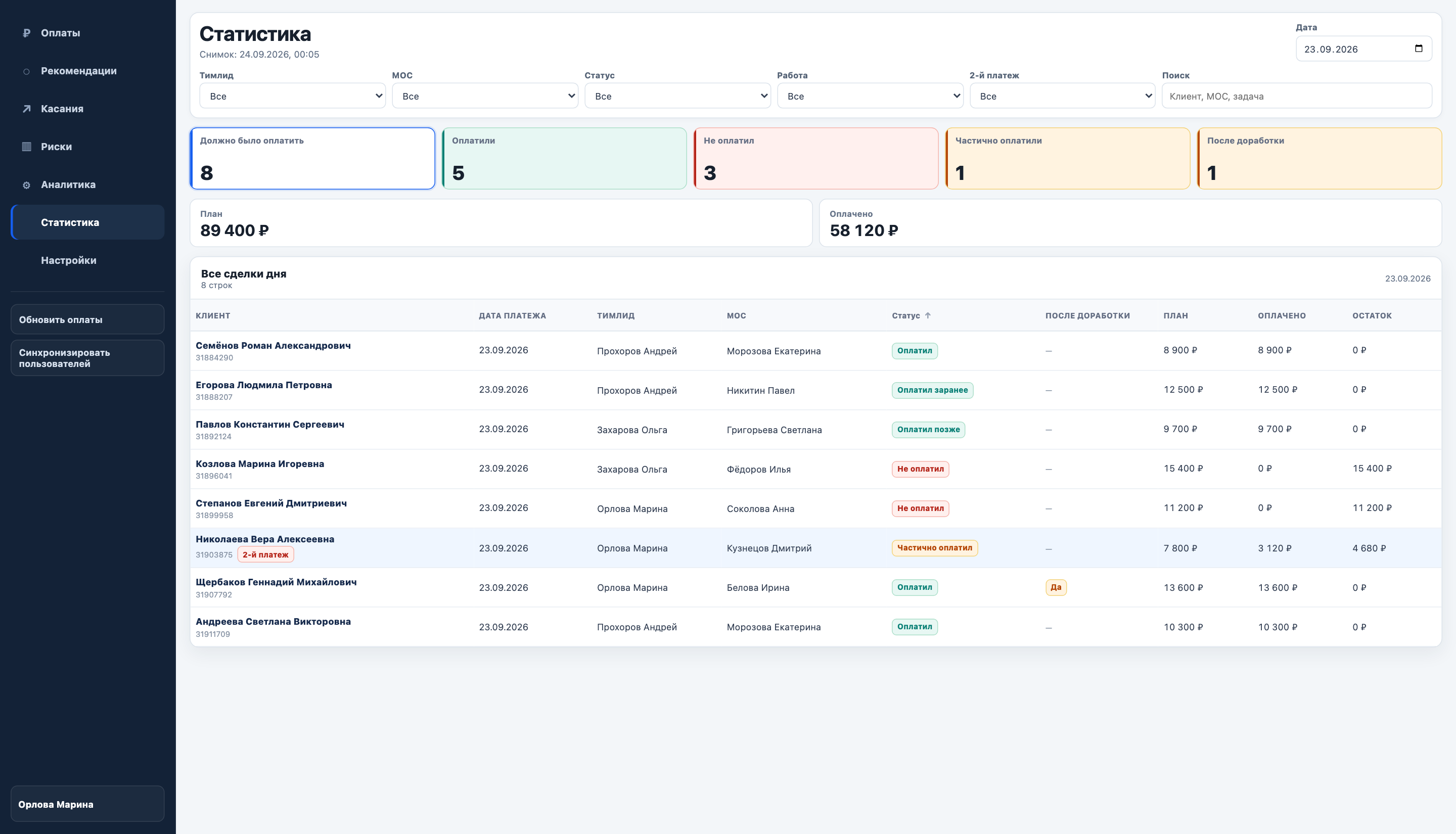The height and width of the screenshot is (834, 1456).
Task: Sort by the Остаток column header
Action: point(1372,315)
